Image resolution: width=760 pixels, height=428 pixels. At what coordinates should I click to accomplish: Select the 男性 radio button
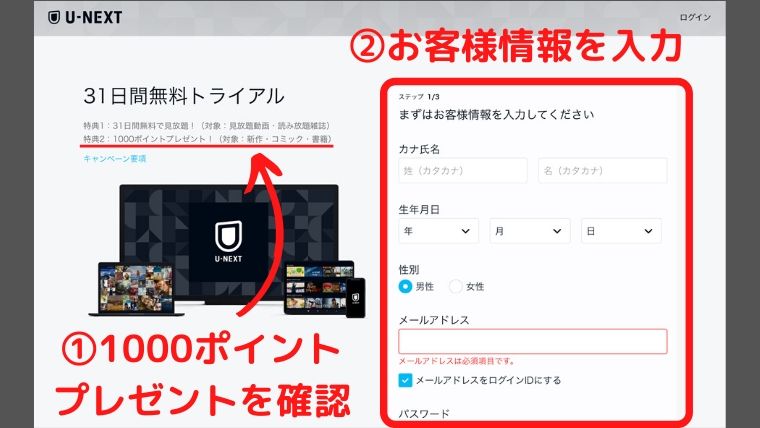point(405,286)
